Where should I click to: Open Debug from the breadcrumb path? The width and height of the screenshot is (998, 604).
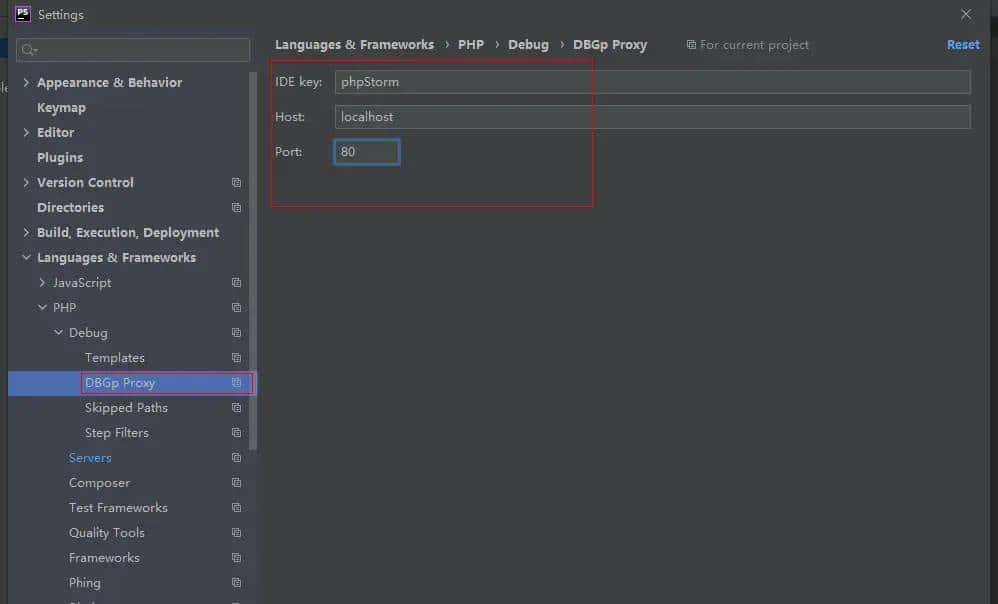coord(528,44)
